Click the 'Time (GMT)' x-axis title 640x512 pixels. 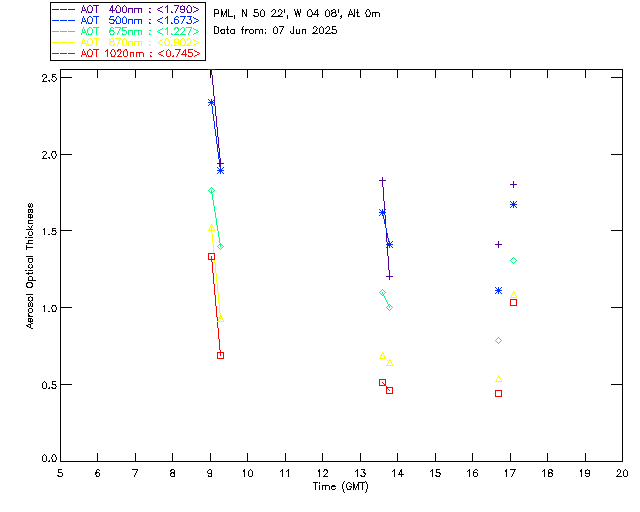[x=341, y=487]
